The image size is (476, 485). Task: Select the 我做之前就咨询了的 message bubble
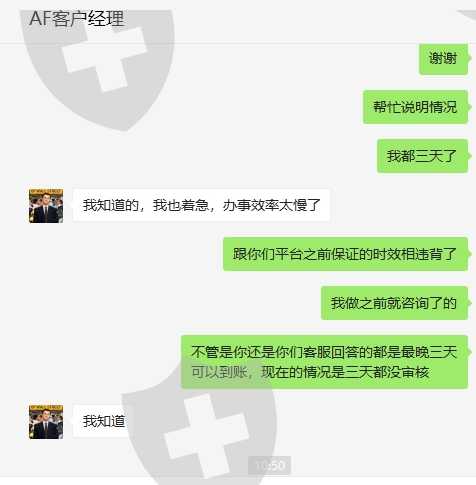tap(394, 303)
